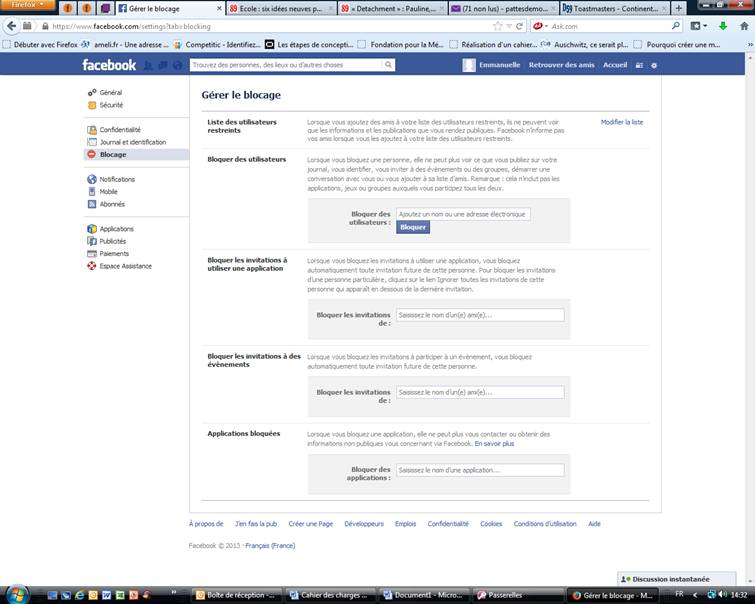Show hidden bookmarks toolbar overflow chevron
Screen dimensions: 755x604
(x=750, y=44)
